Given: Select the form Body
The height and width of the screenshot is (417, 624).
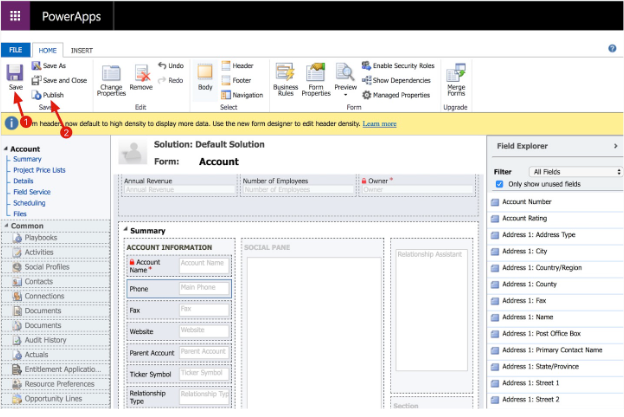Looking at the screenshot, I should click(205, 77).
